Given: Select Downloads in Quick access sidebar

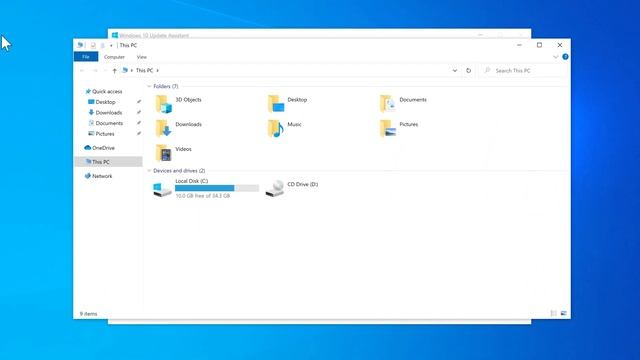Looking at the screenshot, I should click(x=109, y=113).
